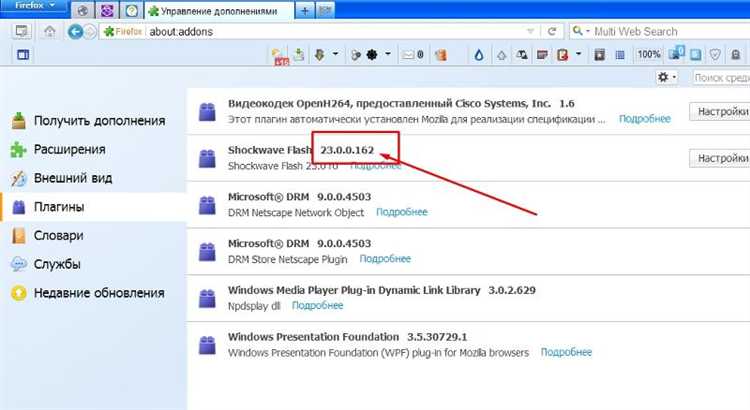The image size is (750, 410).
Task: Reset zoom via the 100% button
Action: tap(649, 55)
